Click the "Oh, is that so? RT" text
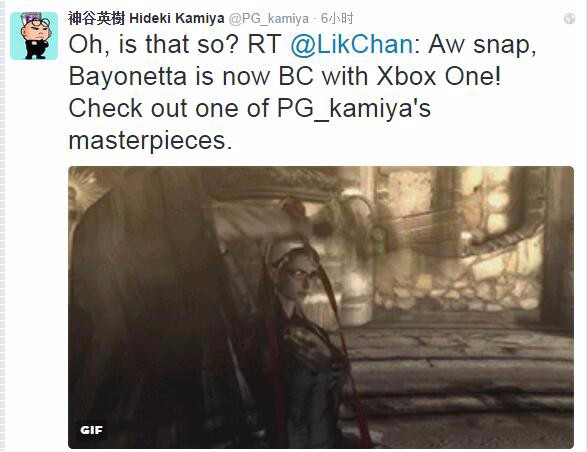This screenshot has height=452, width=587. (175, 44)
